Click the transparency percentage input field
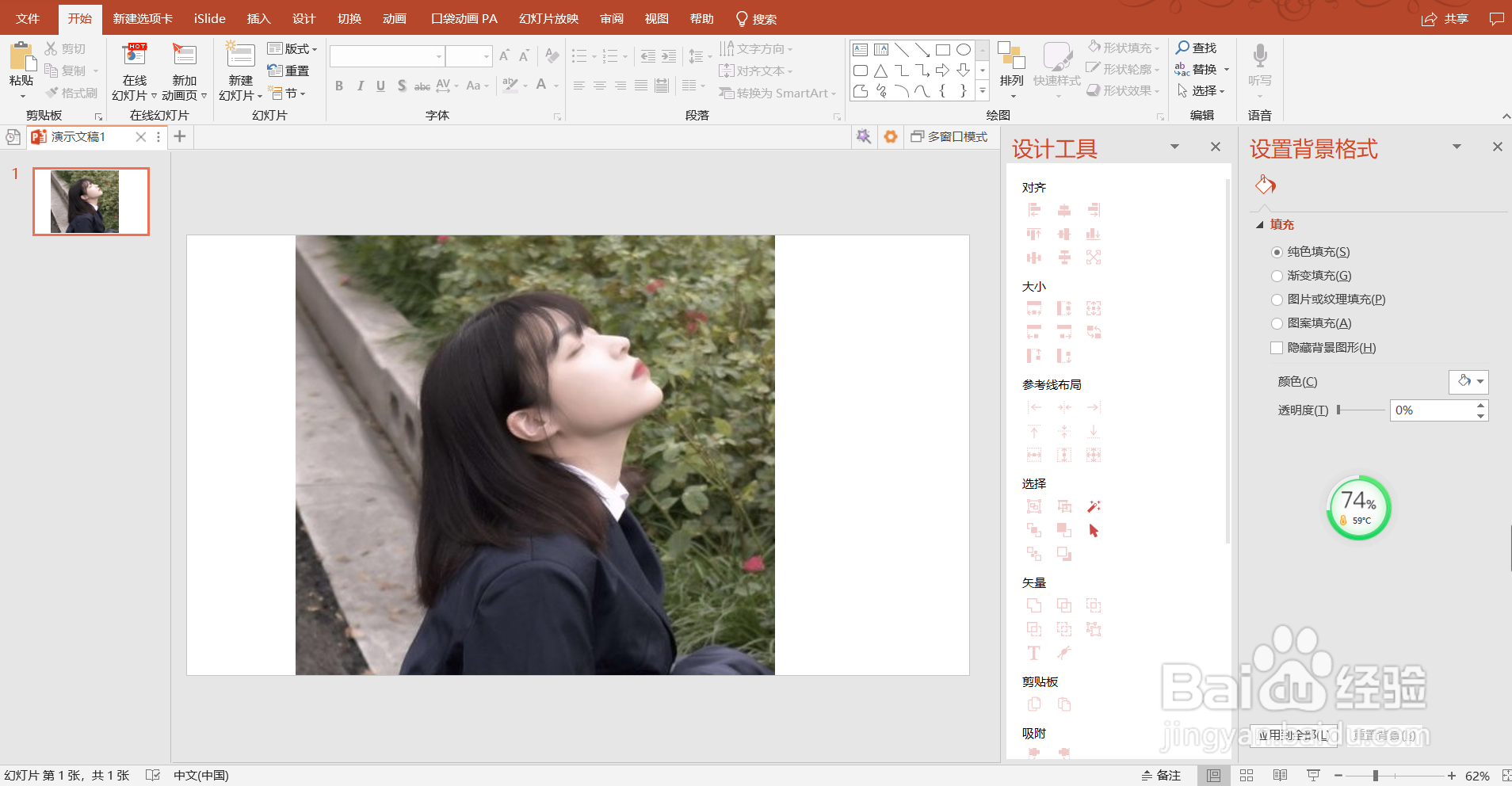This screenshot has height=786, width=1512. point(1433,410)
